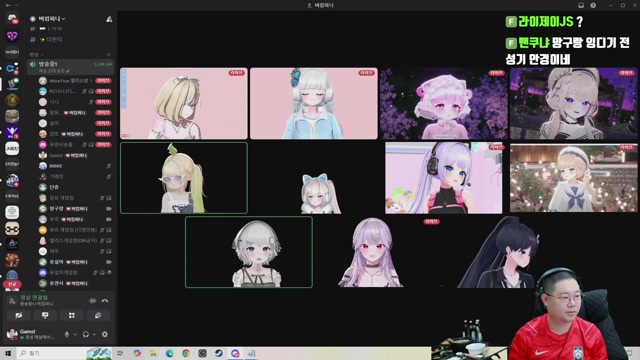Toggle noise suppression waveform icon
This screenshot has width=640, height=360.
click(93, 301)
